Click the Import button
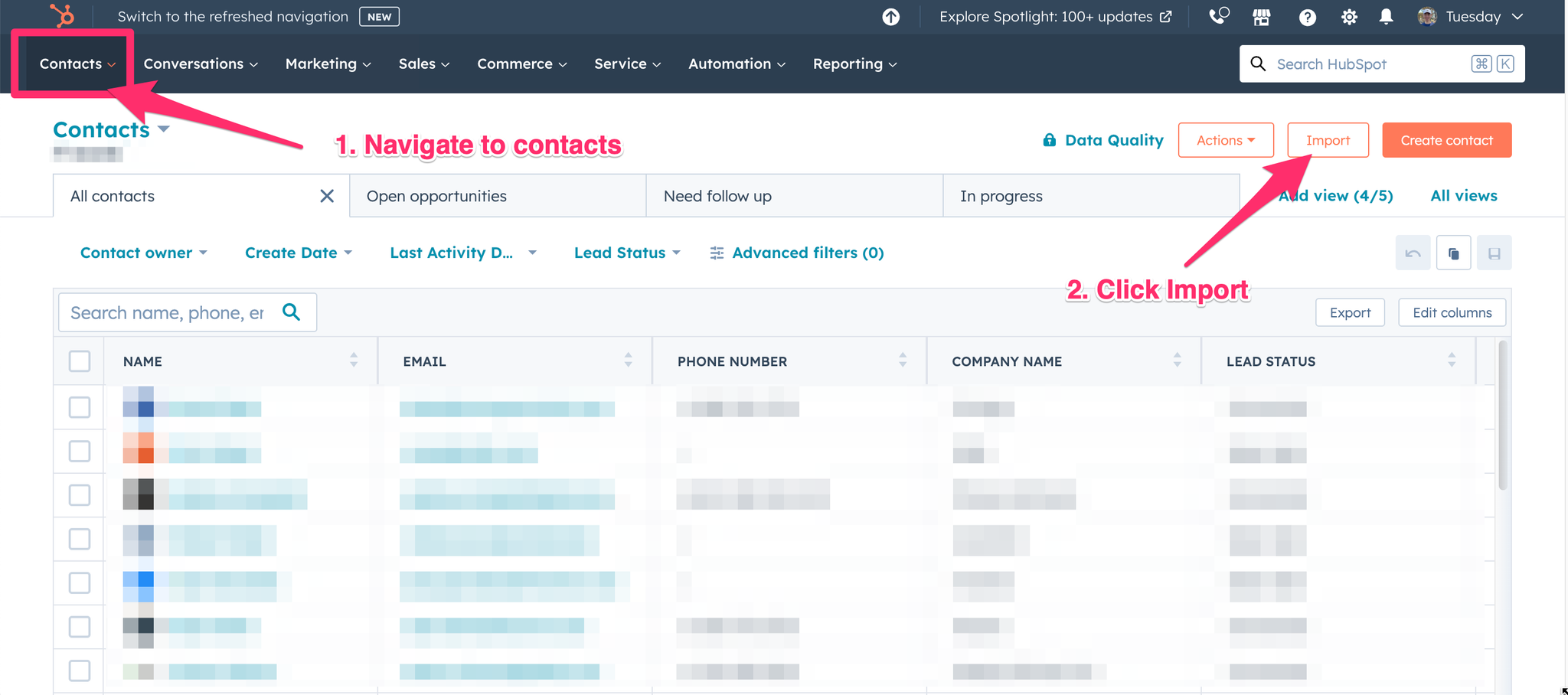The image size is (1568, 695). 1328,140
